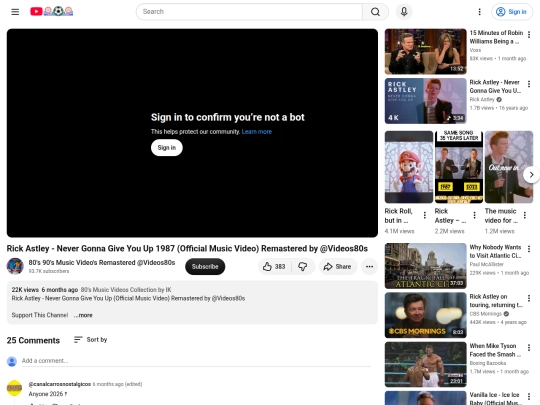Click '80's Music Videos Collection by IK' text
Image resolution: width=540 pixels, height=405 pixels.
pyautogui.click(x=126, y=290)
